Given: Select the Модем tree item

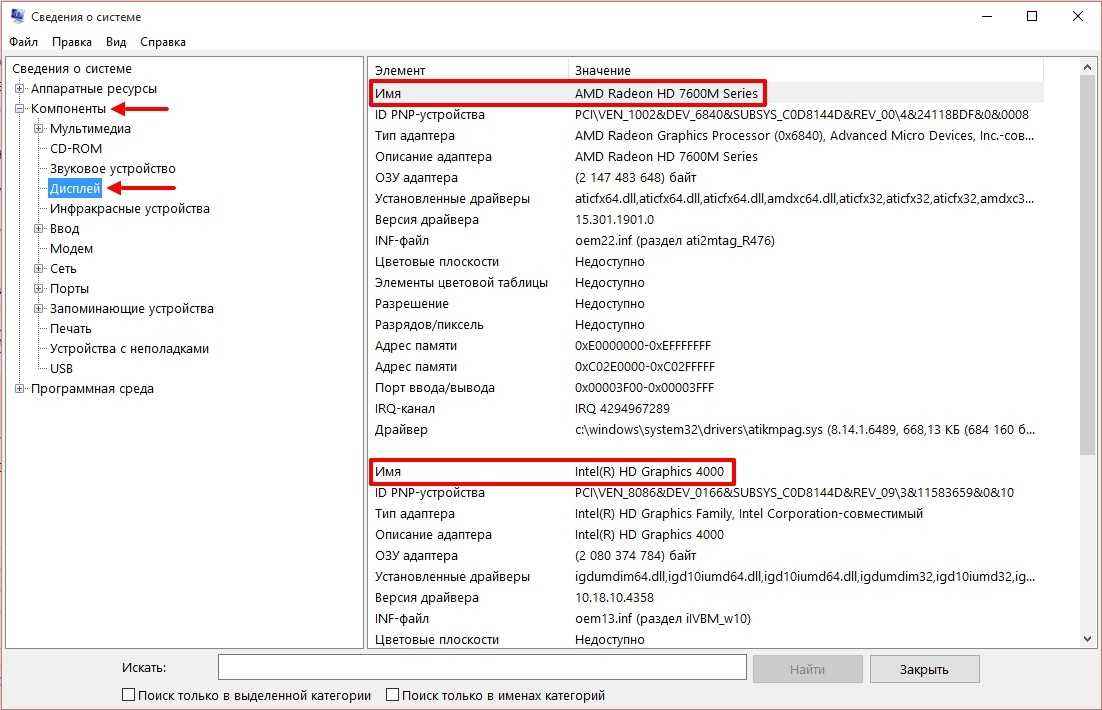Looking at the screenshot, I should click(71, 249).
